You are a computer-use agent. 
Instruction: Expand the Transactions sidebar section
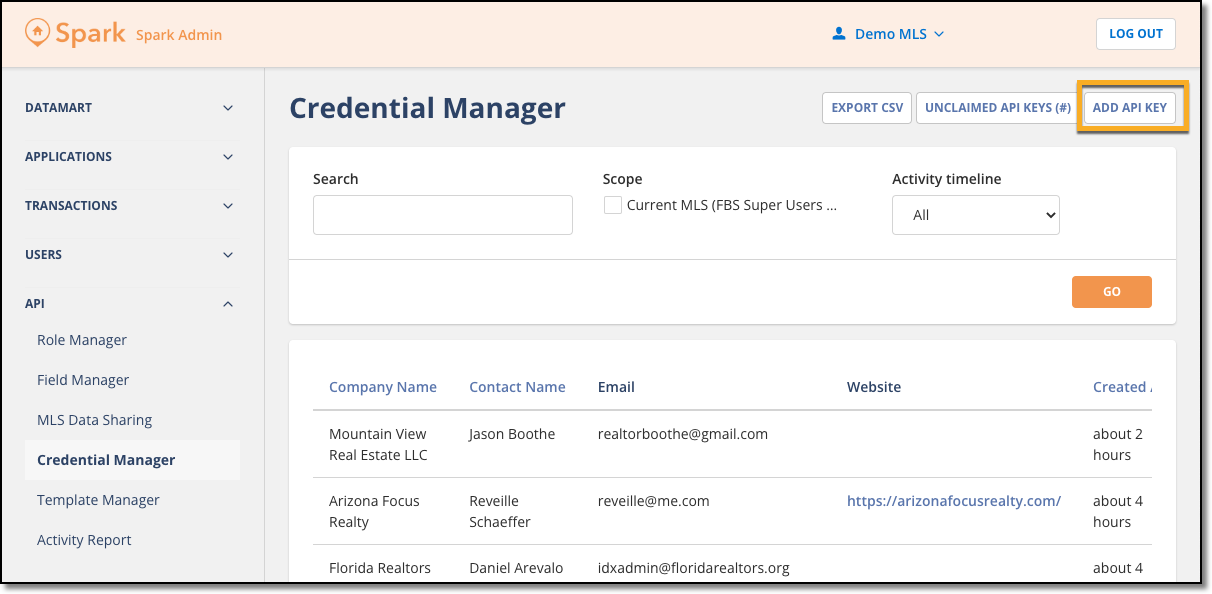click(130, 206)
